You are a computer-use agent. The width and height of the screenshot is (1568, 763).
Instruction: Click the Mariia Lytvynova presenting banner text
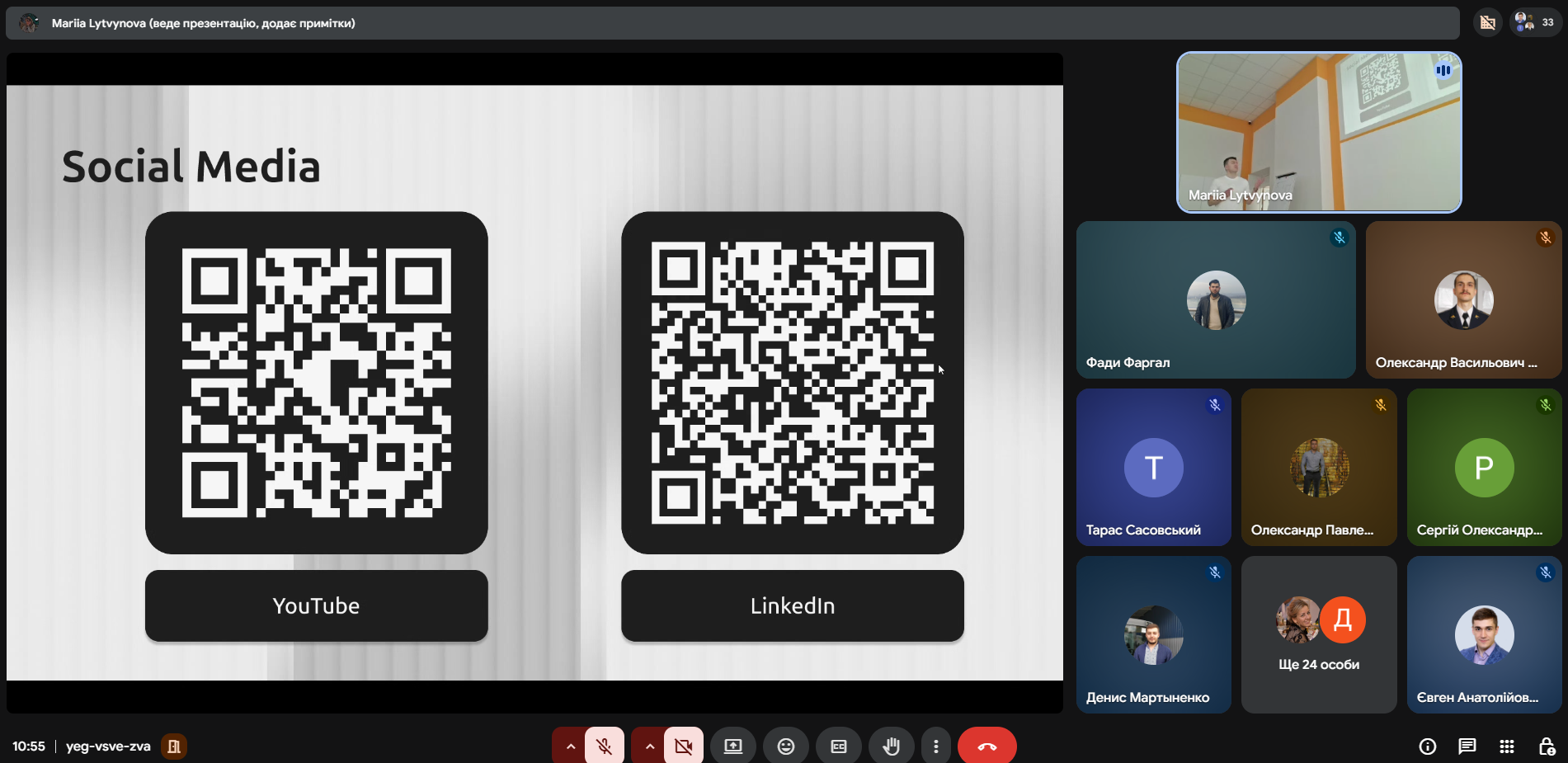204,23
